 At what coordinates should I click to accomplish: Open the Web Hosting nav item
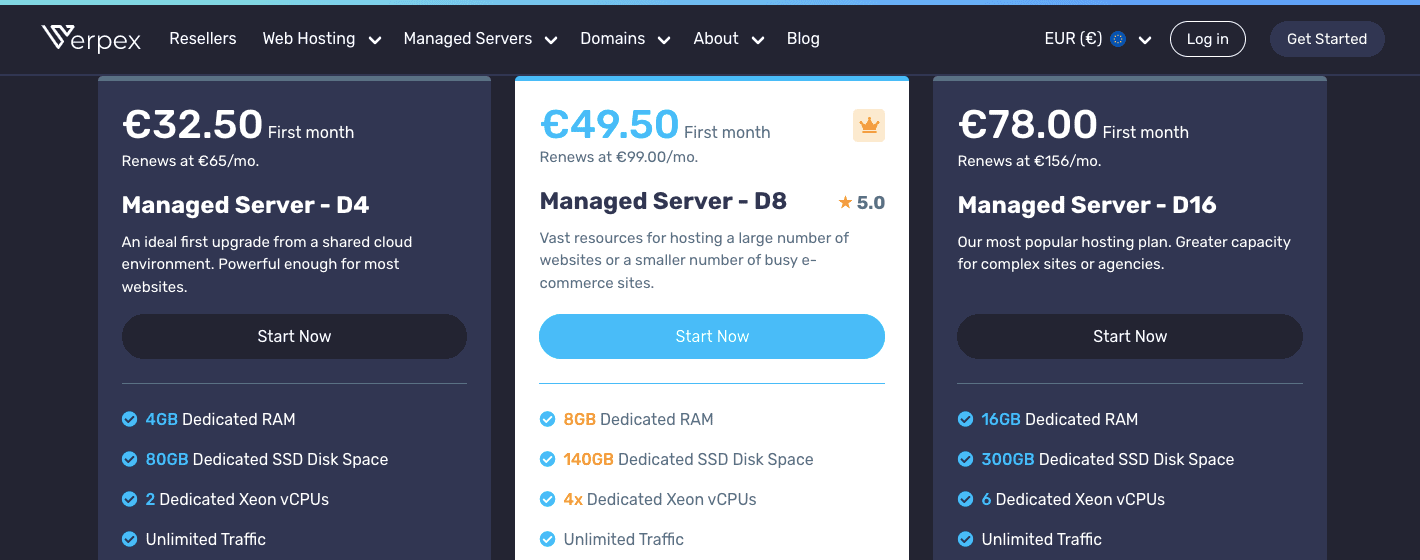pos(309,39)
